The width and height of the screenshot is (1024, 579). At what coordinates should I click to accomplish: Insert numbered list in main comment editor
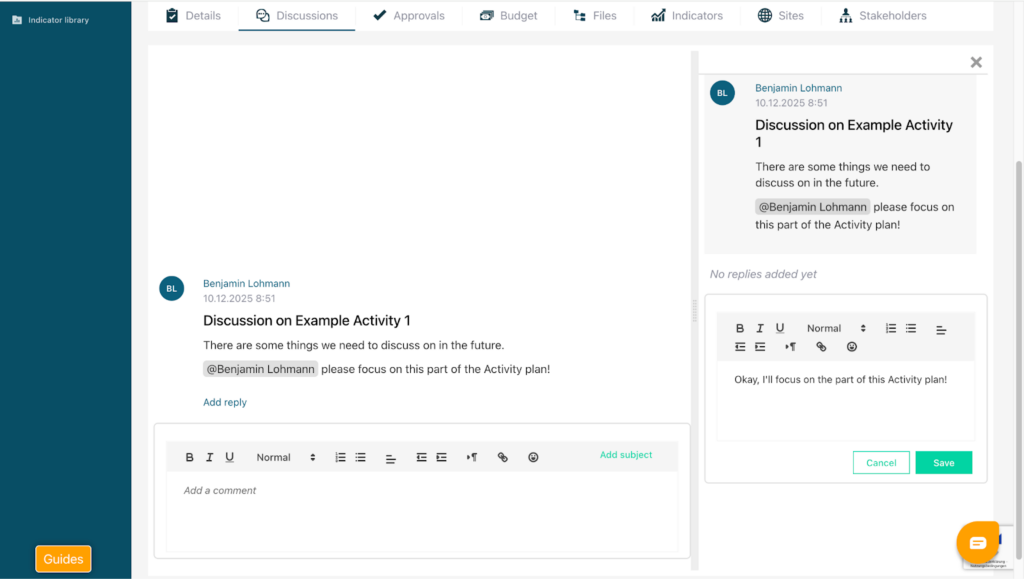tap(340, 457)
